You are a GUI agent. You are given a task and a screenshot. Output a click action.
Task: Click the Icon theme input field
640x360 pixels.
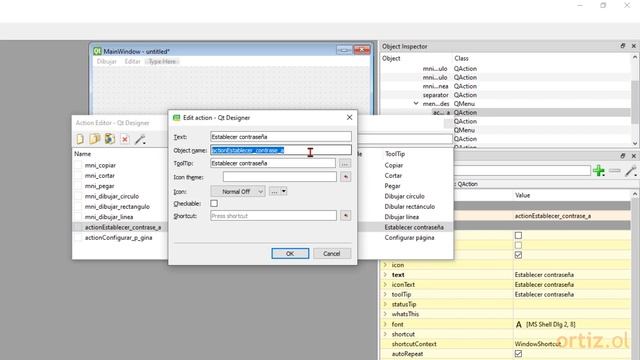(x=280, y=177)
